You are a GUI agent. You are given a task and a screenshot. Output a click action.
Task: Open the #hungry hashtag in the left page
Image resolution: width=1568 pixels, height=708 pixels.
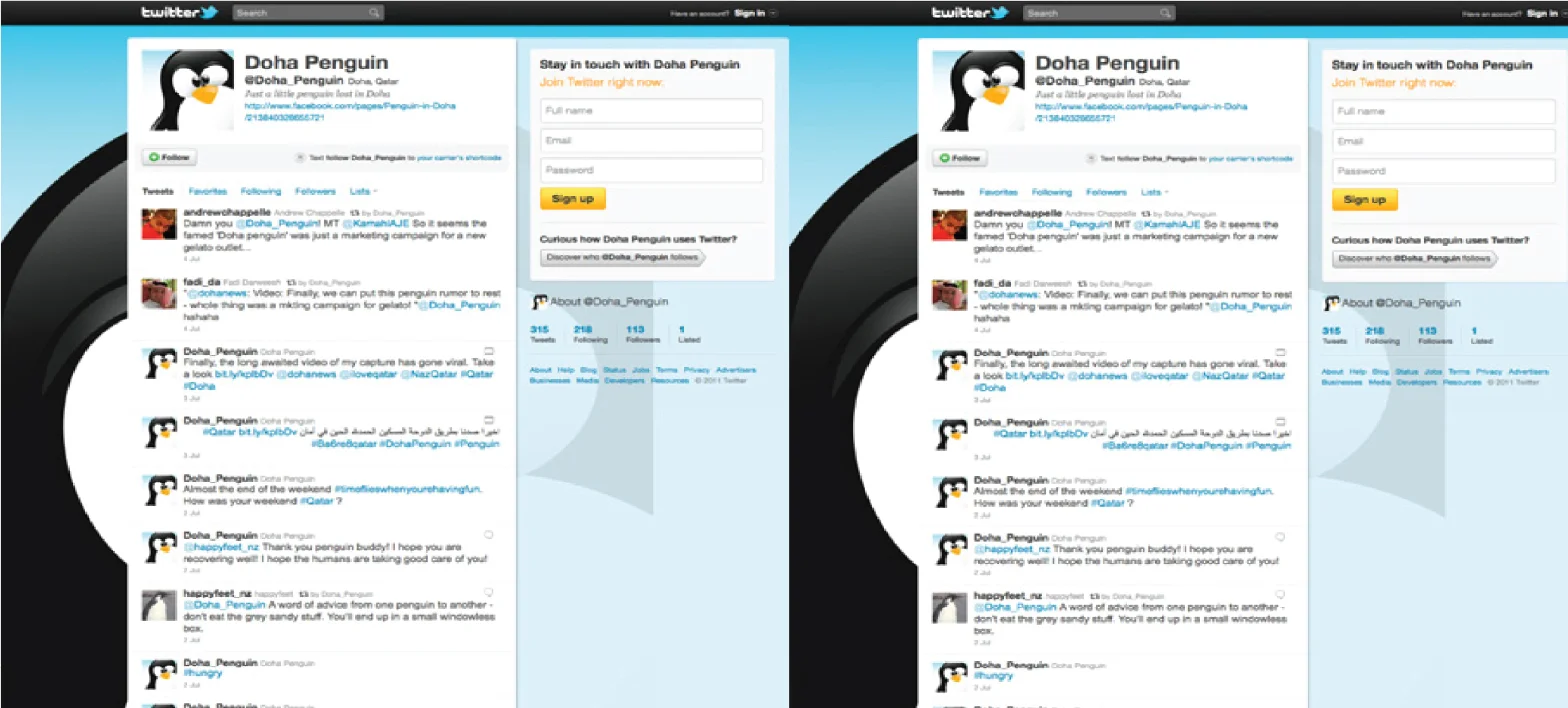click(x=201, y=675)
